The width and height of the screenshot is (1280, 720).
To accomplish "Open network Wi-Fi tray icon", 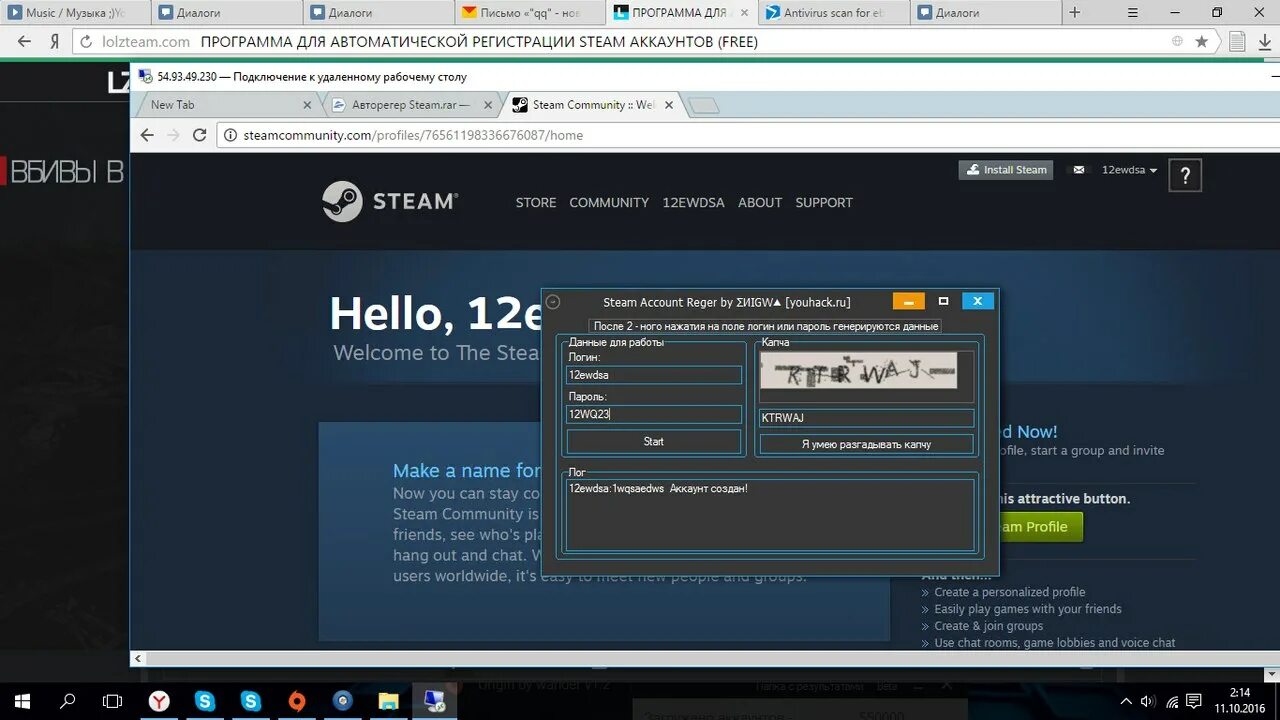I will point(1170,702).
